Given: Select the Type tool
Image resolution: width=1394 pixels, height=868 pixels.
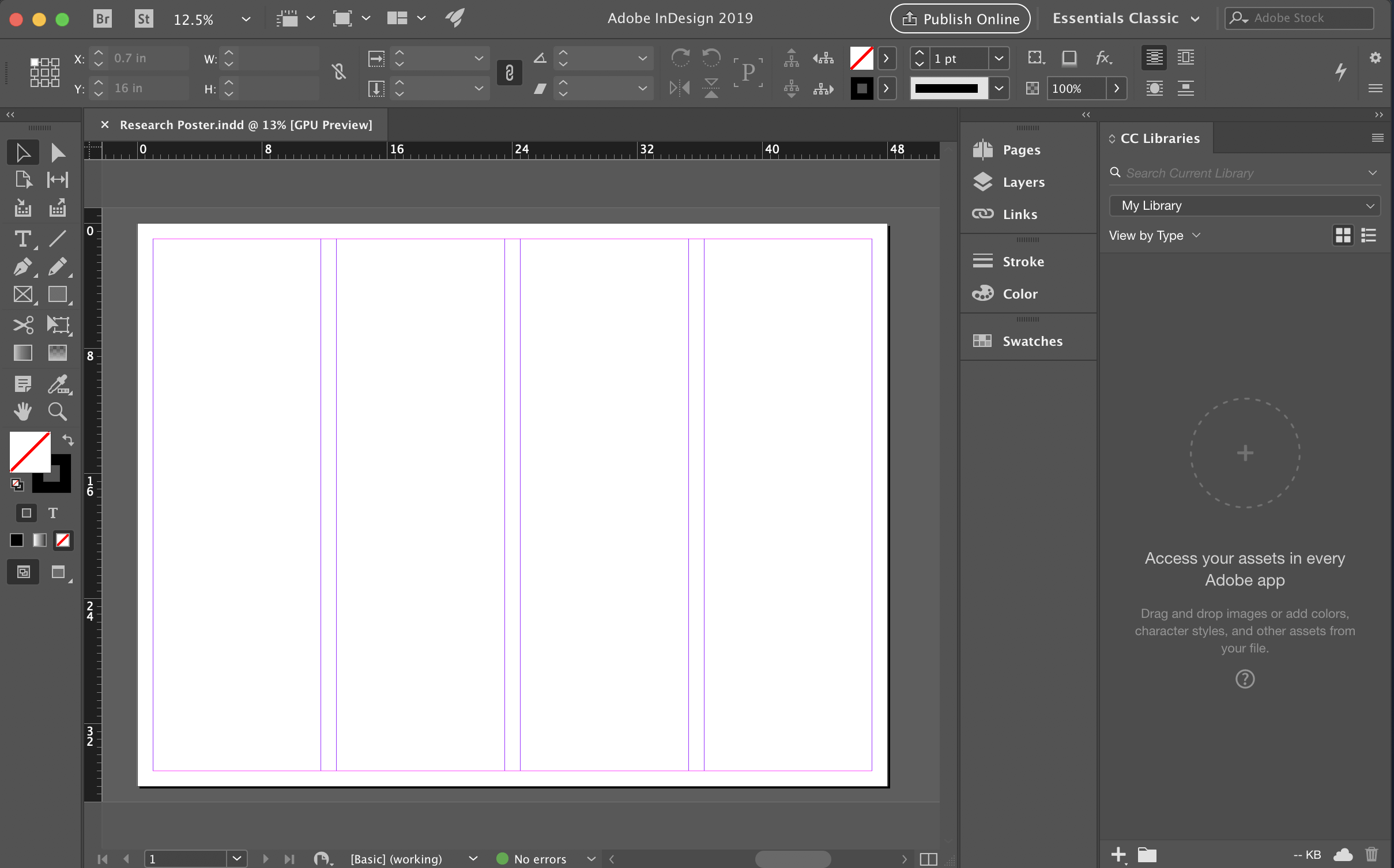Looking at the screenshot, I should [23, 239].
